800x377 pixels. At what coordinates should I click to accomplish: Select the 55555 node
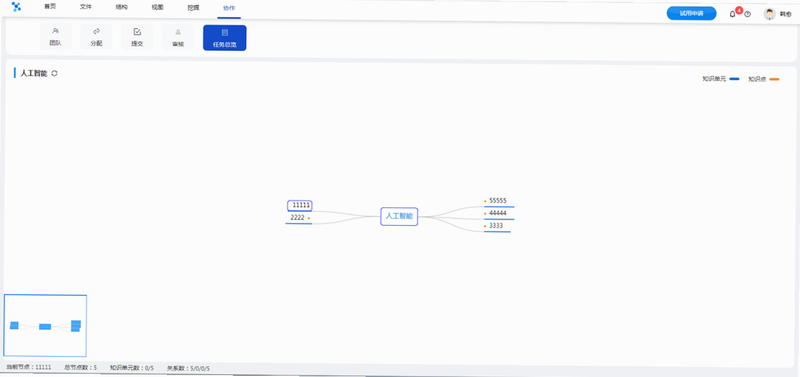[x=498, y=201]
